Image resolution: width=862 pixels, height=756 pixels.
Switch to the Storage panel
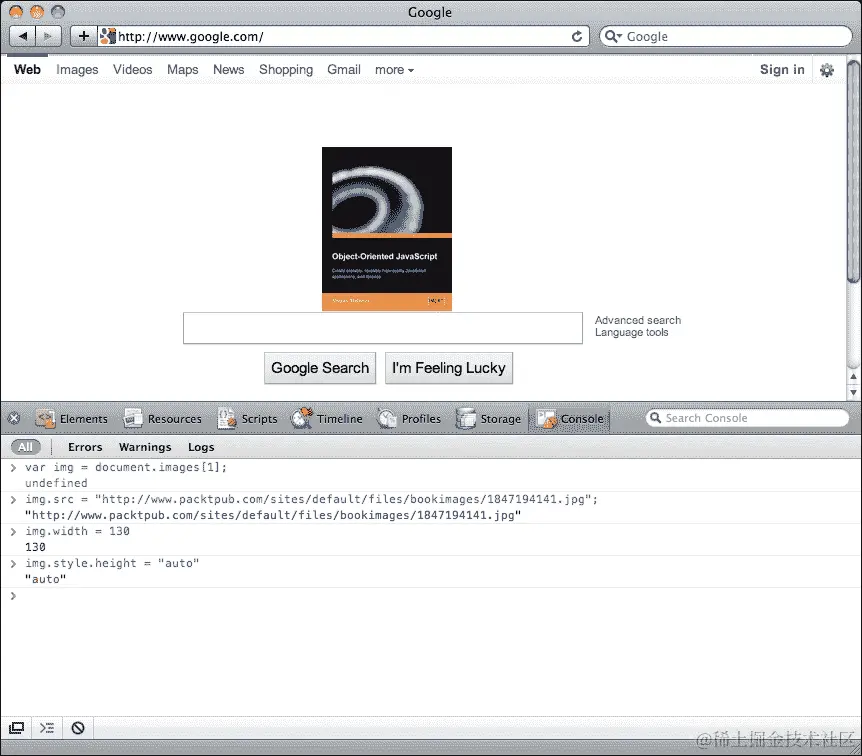click(x=489, y=418)
